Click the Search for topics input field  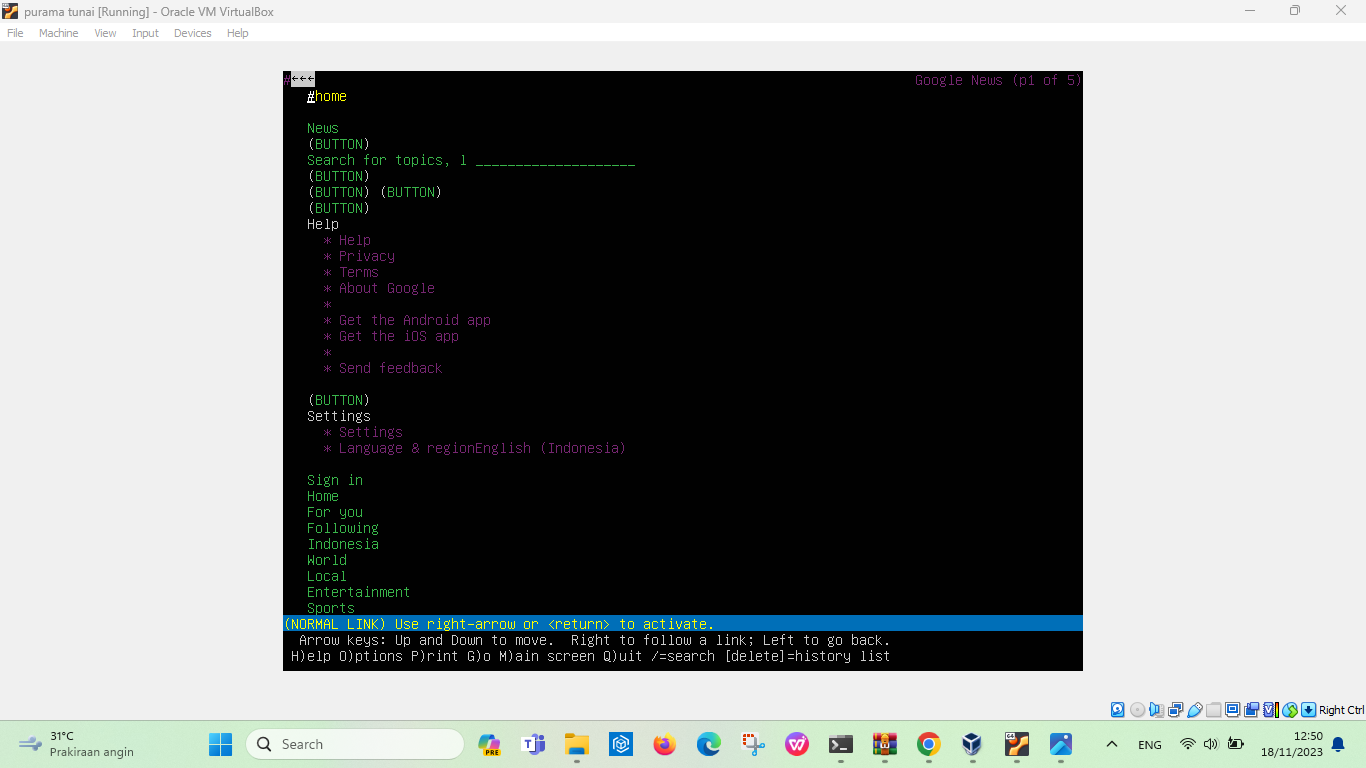(555, 160)
